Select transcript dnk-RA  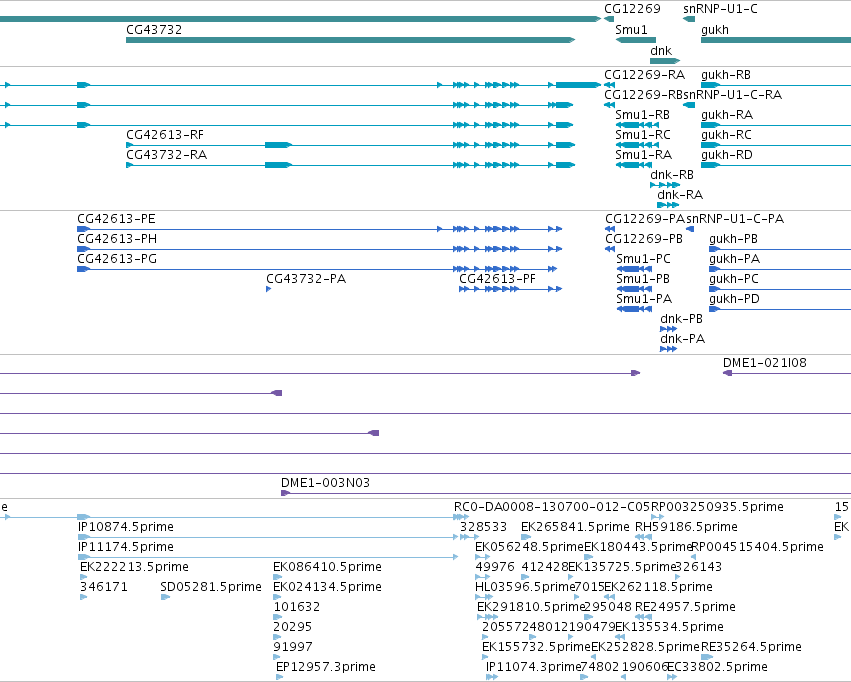tap(668, 205)
